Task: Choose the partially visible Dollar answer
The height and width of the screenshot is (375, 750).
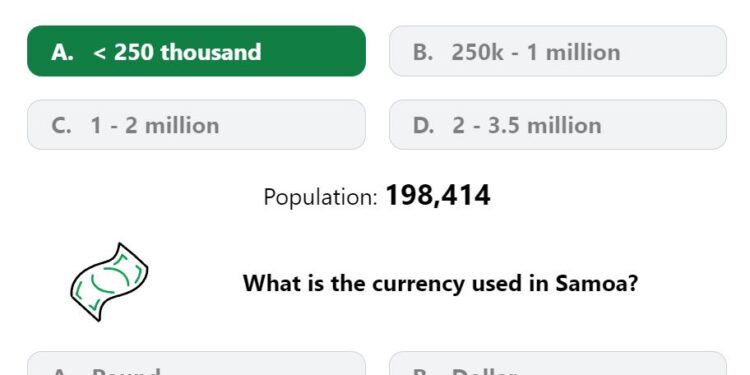Action: pyautogui.click(x=558, y=364)
